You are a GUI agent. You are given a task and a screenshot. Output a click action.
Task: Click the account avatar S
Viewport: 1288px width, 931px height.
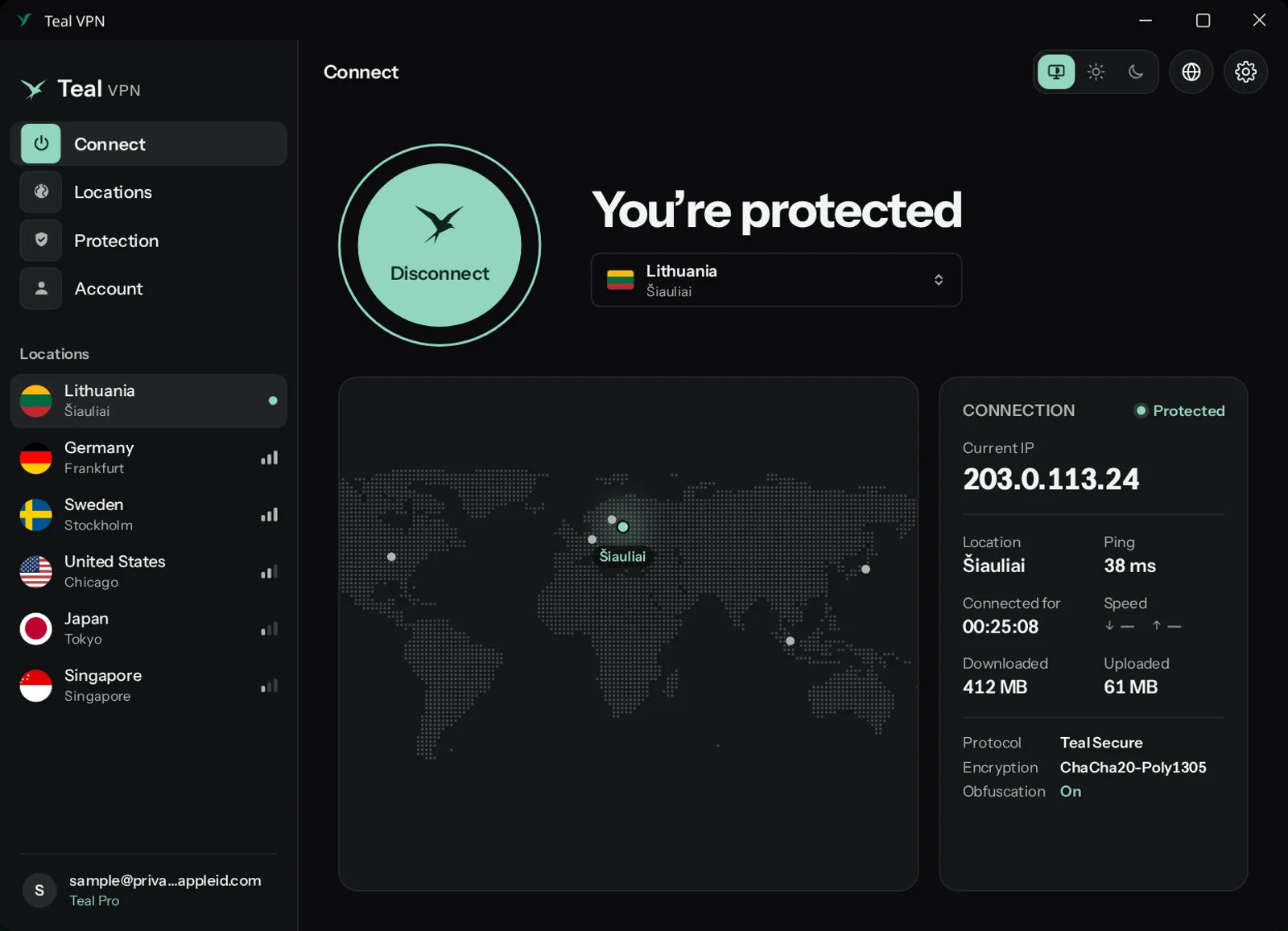point(39,890)
